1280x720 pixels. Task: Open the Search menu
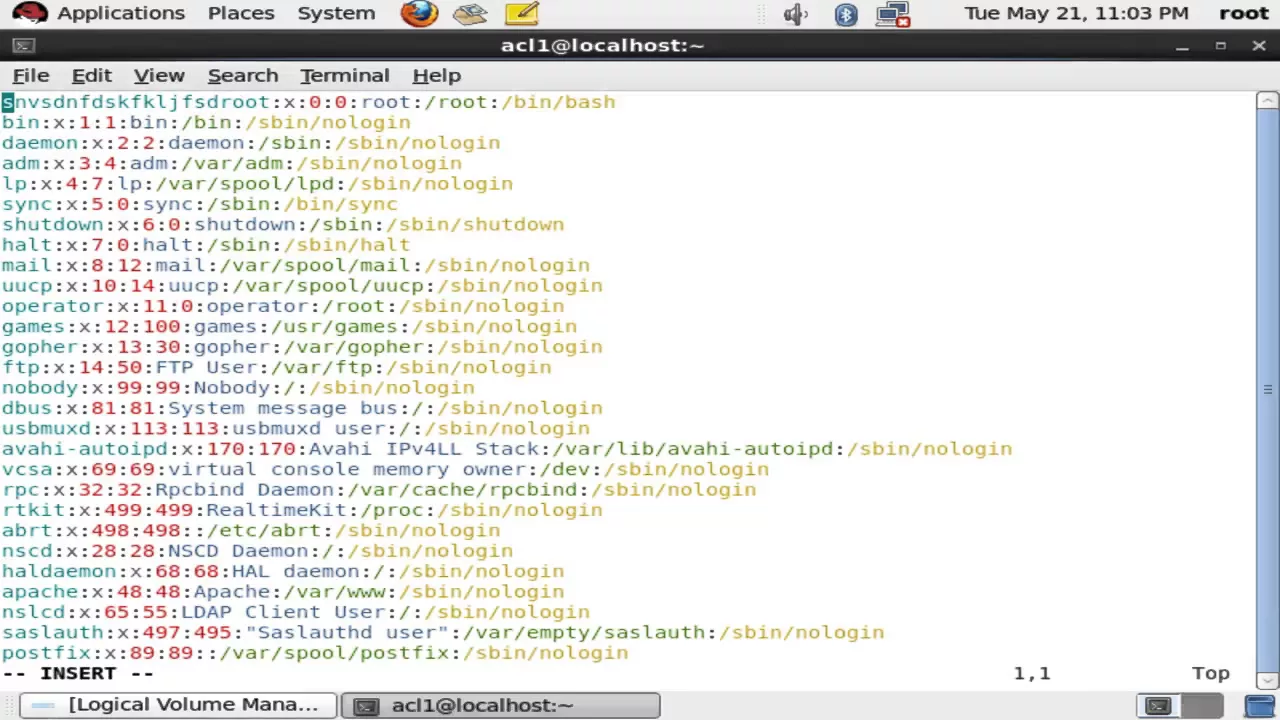pos(243,75)
